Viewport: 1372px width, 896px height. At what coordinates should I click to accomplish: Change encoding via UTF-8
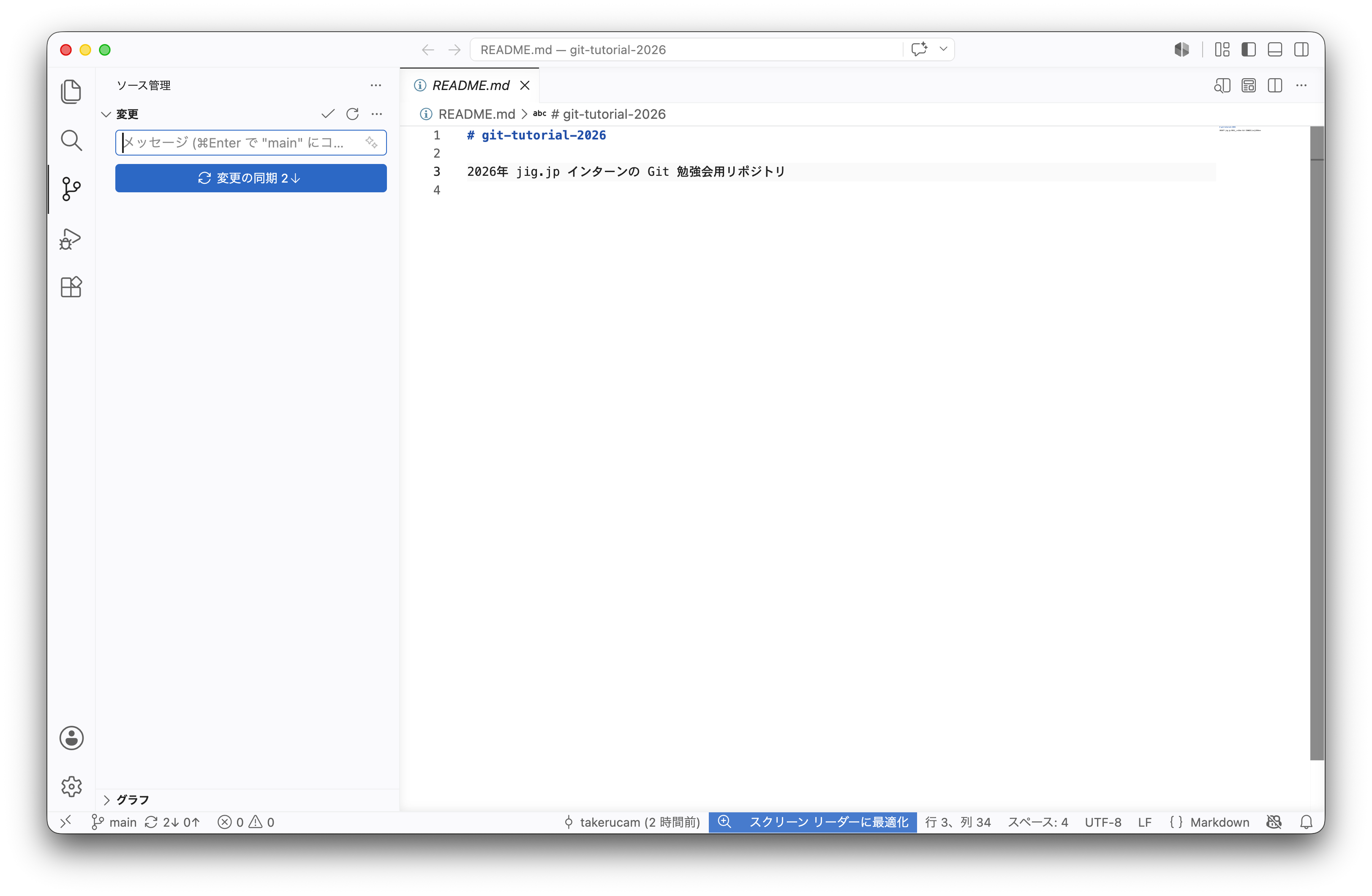1103,822
